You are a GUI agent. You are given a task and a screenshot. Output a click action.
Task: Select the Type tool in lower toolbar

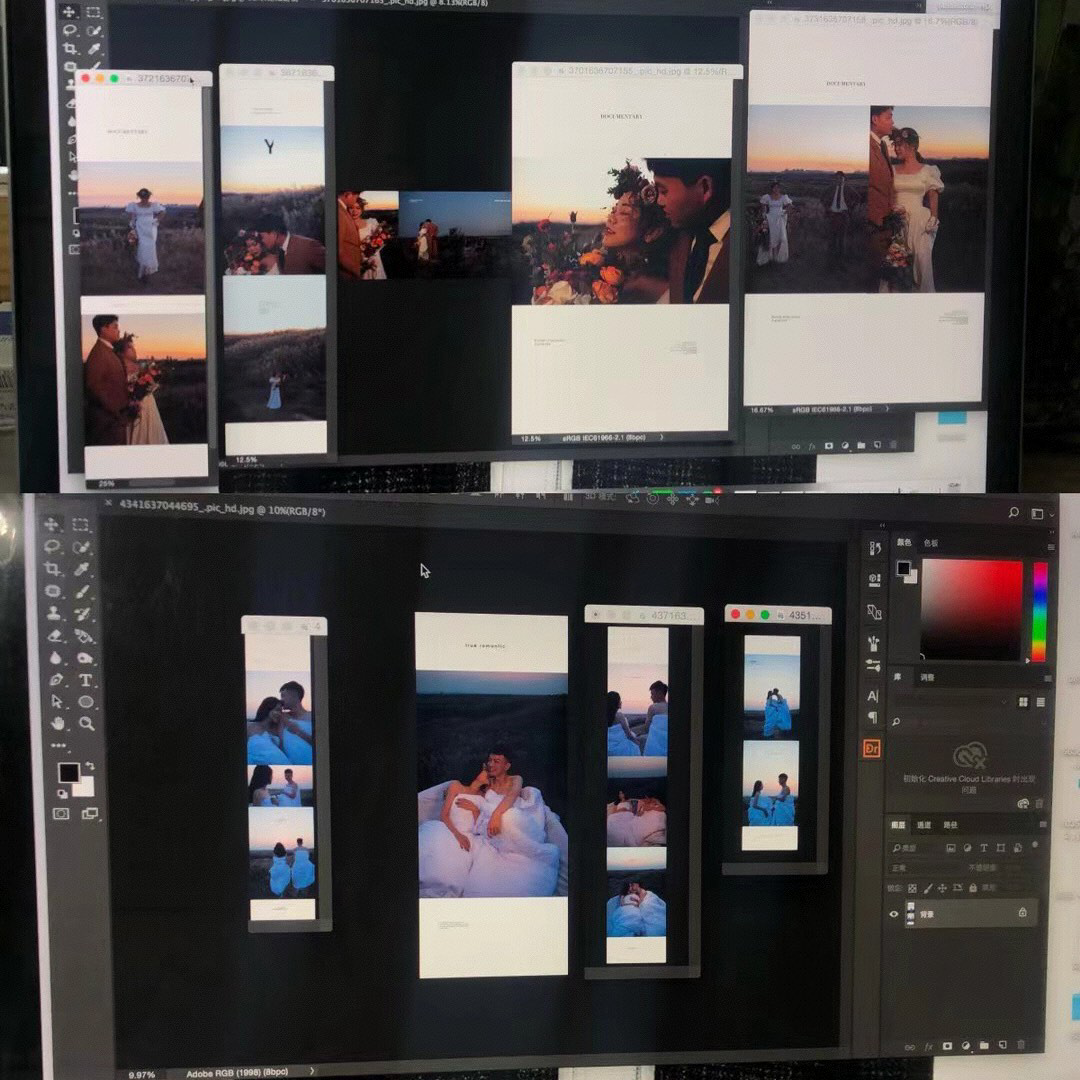pos(85,681)
